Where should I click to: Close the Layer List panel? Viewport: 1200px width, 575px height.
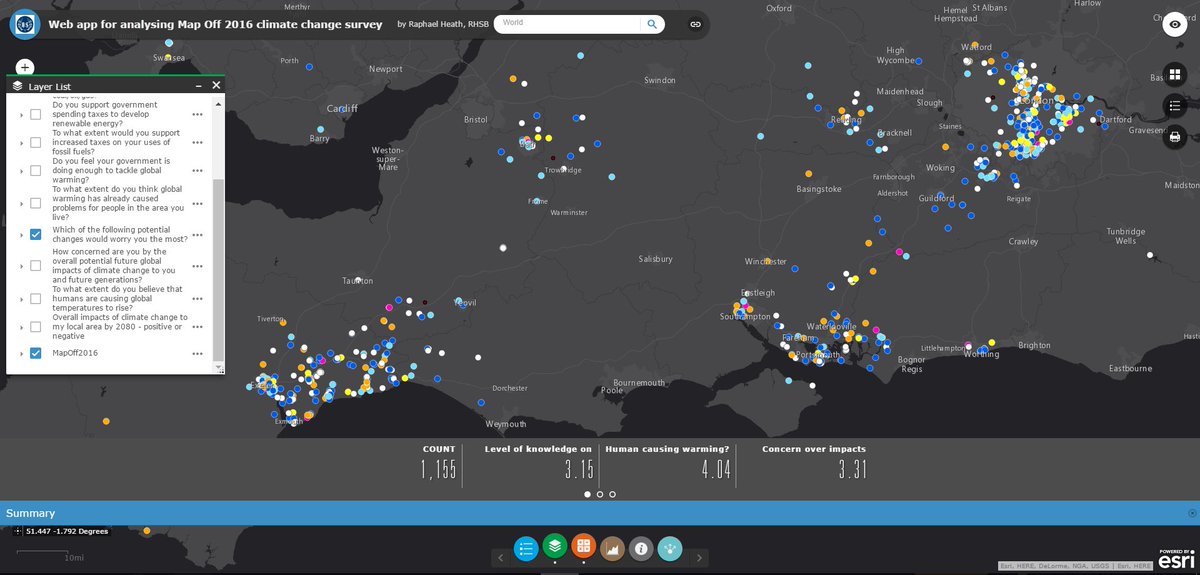point(215,87)
